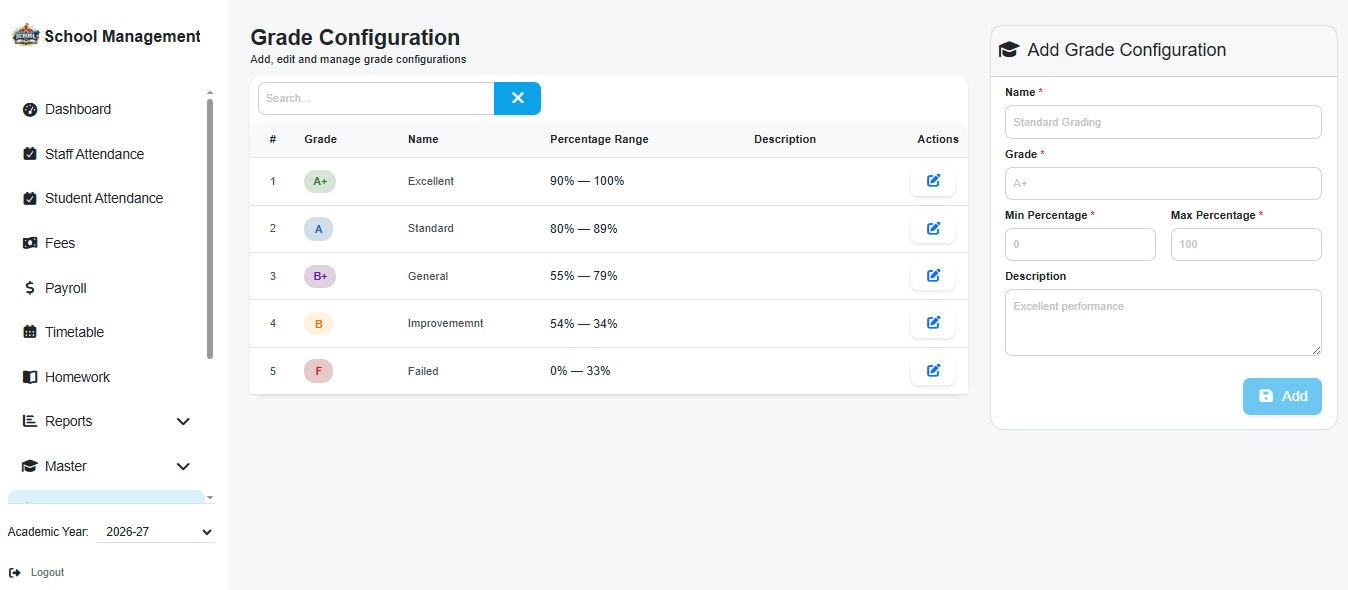Click the Grade Configuration page heading

click(x=355, y=38)
